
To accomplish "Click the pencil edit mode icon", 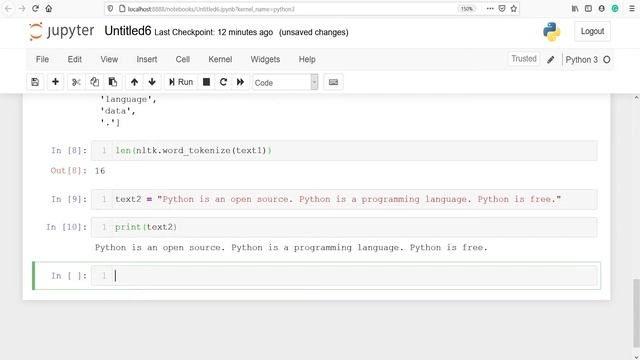I will (551, 60).
